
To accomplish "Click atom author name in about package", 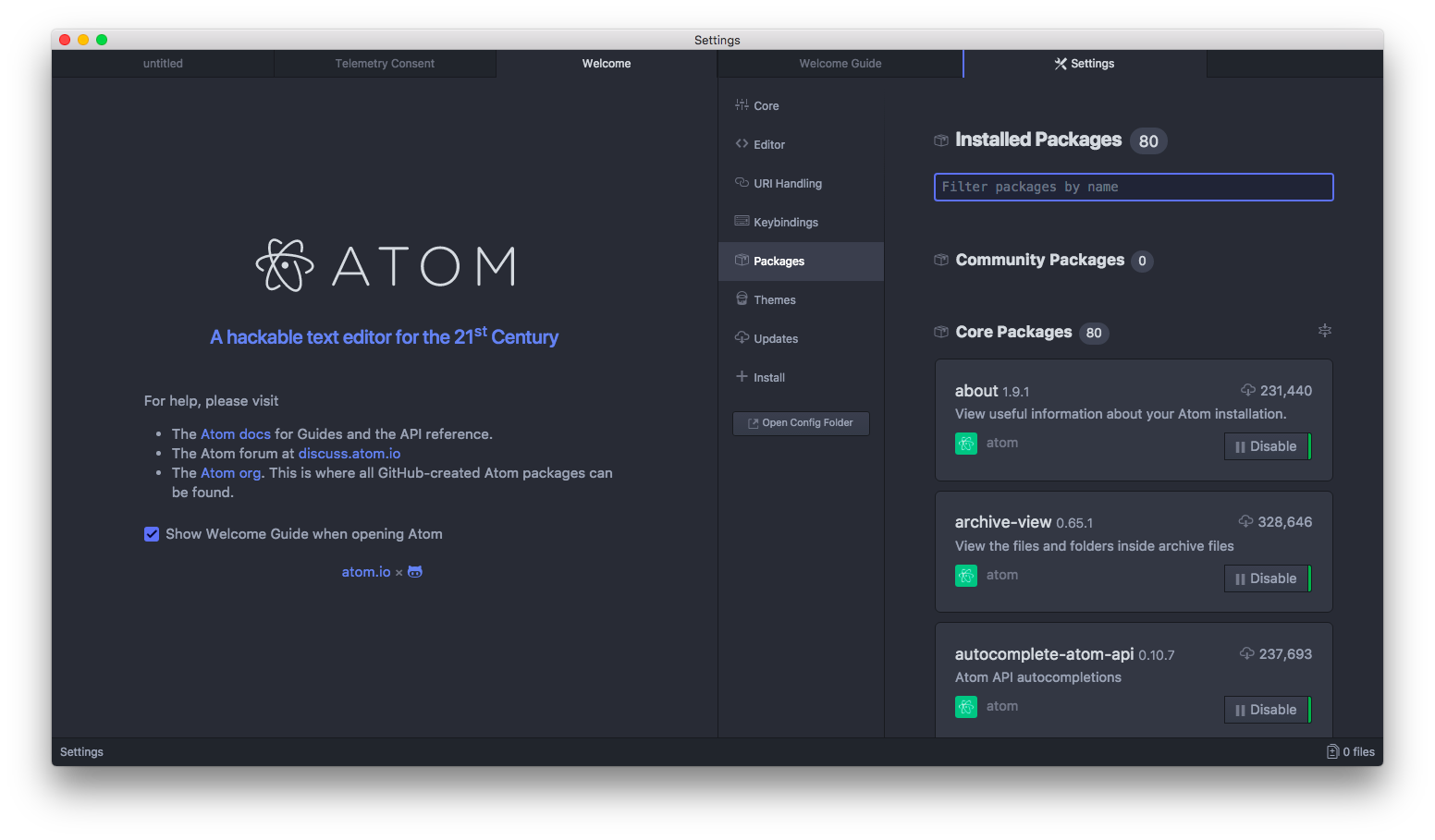I will point(1002,444).
